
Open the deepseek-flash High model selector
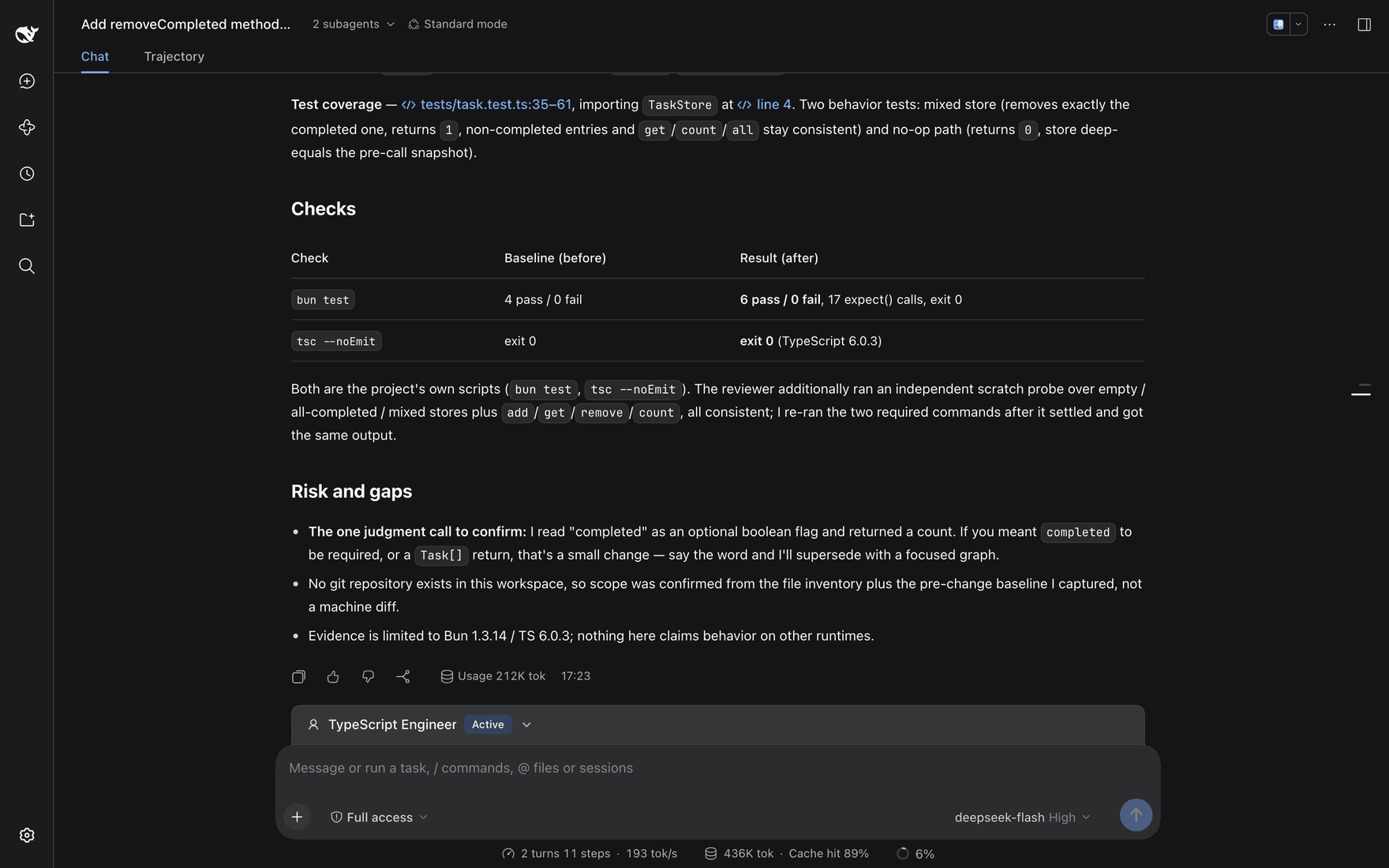pyautogui.click(x=1022, y=817)
